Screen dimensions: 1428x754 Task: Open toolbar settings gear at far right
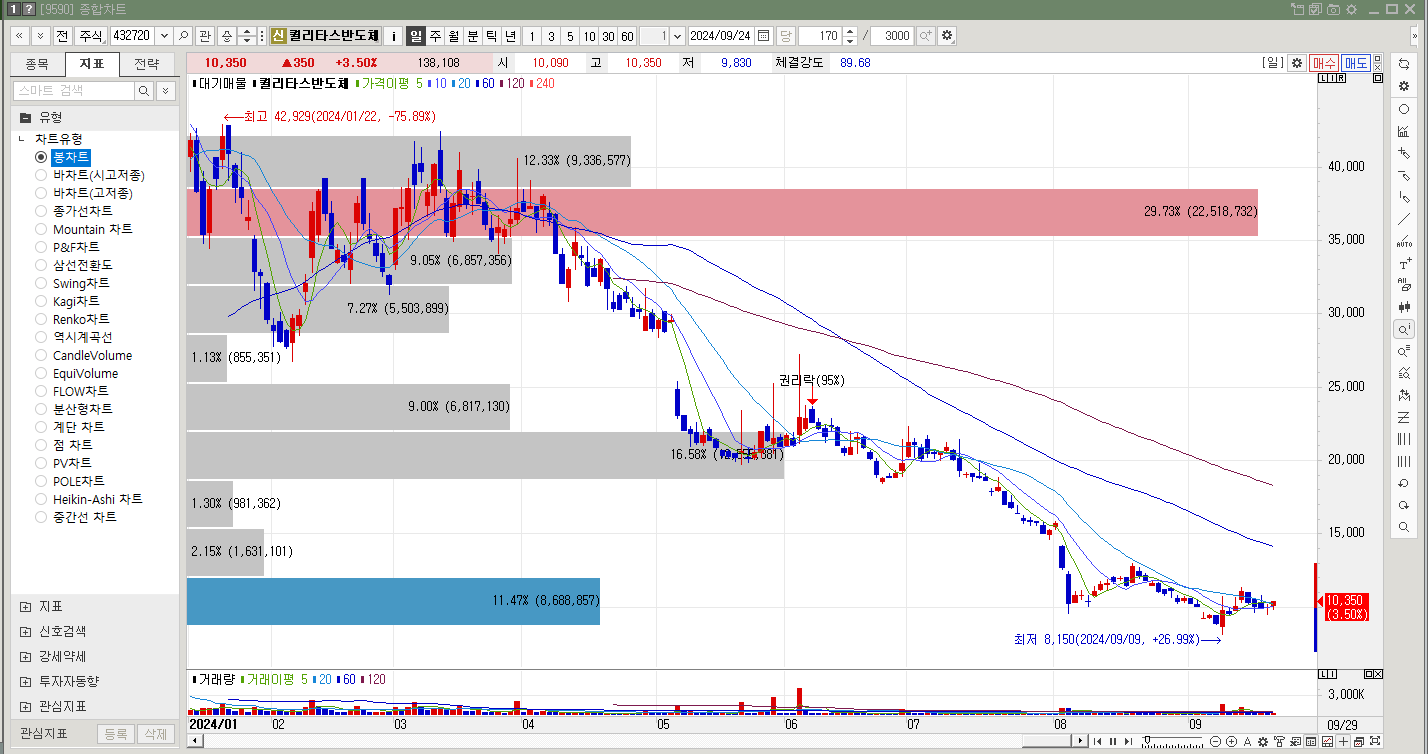(x=947, y=36)
